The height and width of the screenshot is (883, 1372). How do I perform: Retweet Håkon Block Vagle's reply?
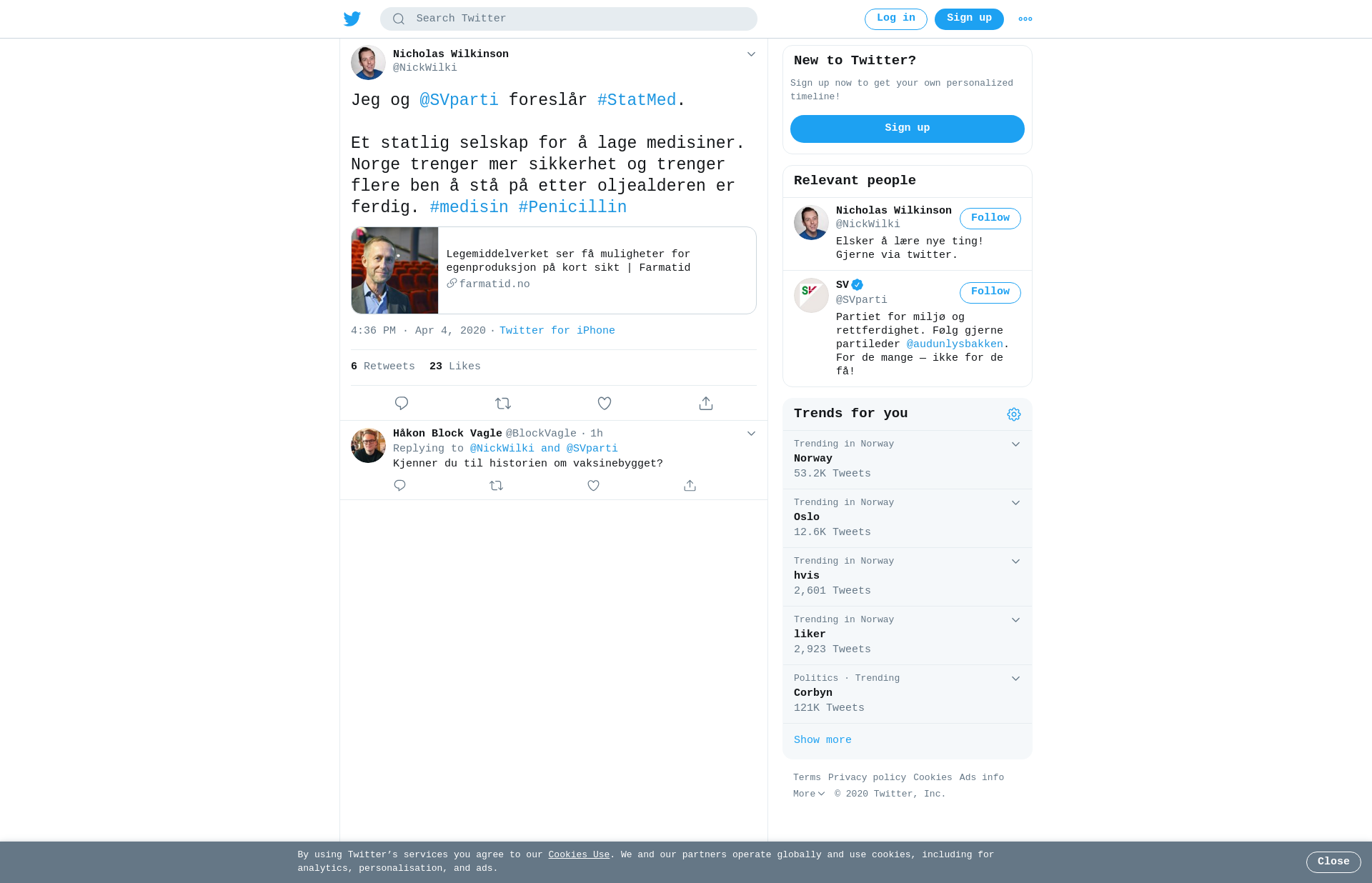pyautogui.click(x=497, y=486)
